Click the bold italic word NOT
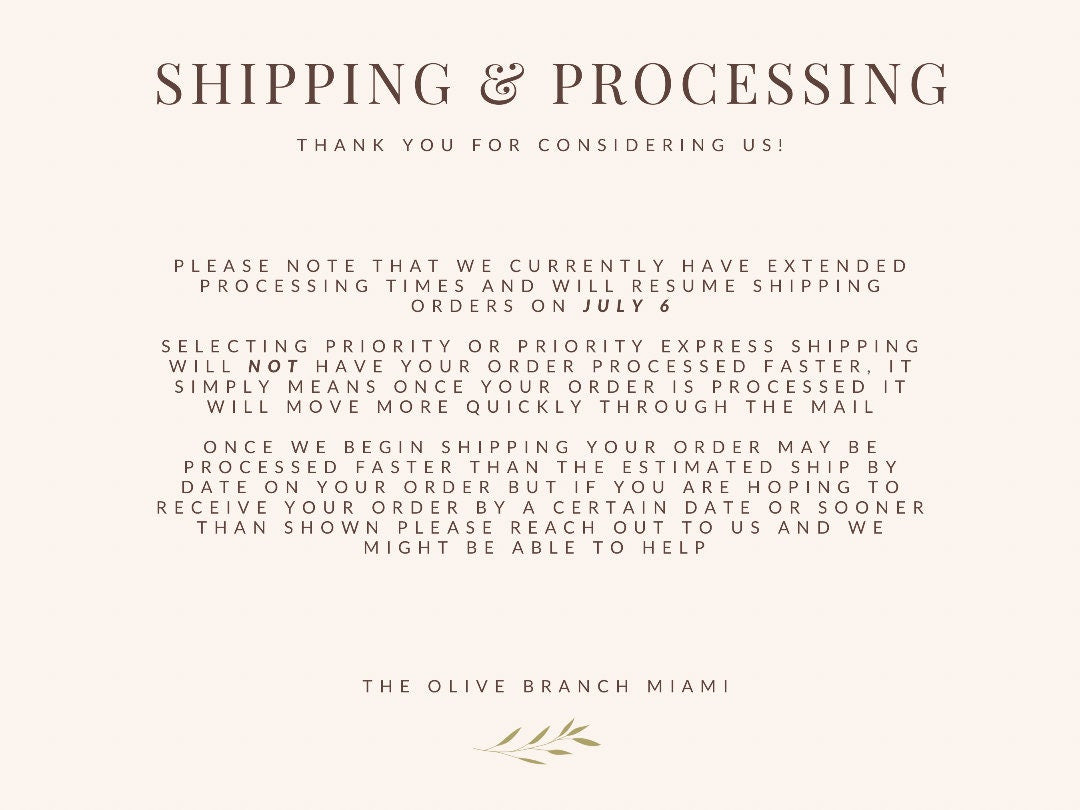Viewport: 1080px width, 810px height. 274,366
